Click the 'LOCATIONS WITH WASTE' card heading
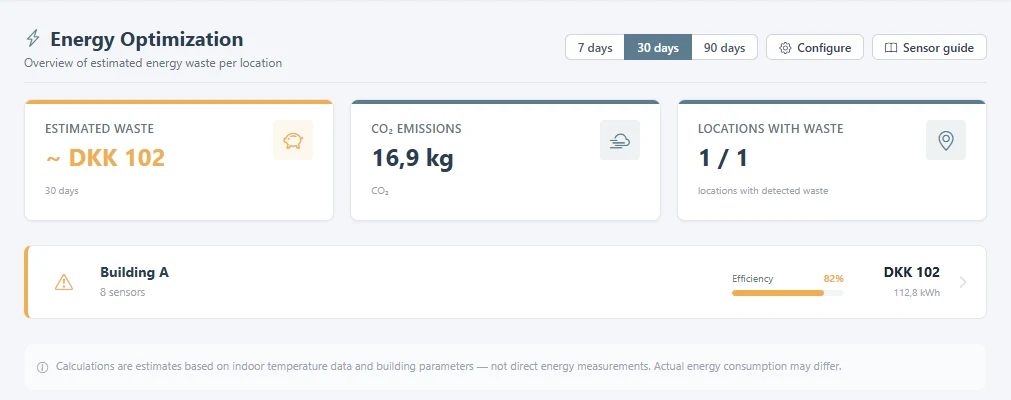 click(x=771, y=128)
